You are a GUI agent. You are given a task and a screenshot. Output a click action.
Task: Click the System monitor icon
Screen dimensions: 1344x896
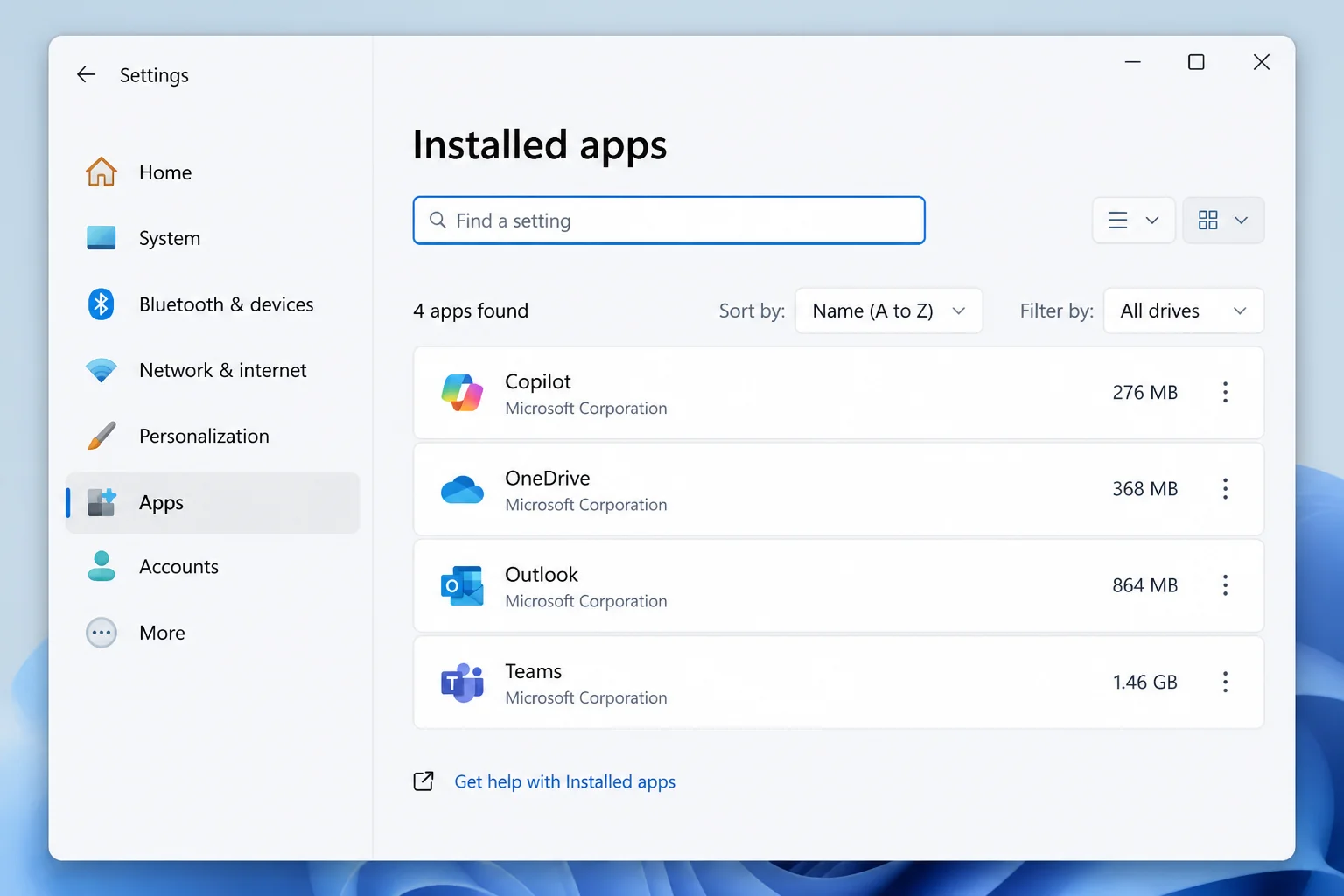coord(101,238)
